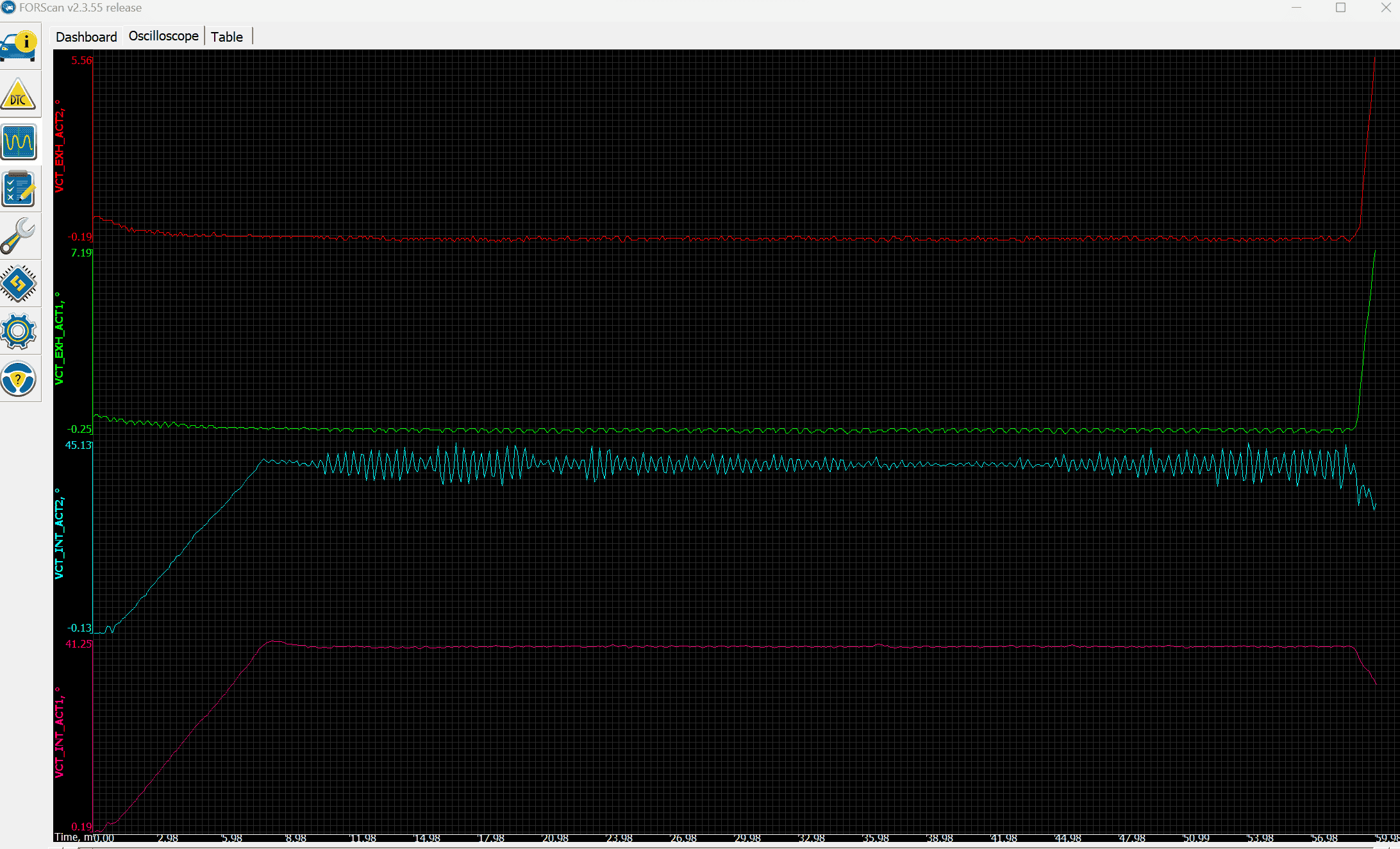The image size is (1400, 849).
Task: Open the Tests checklist sidebar icon
Action: pyautogui.click(x=19, y=189)
